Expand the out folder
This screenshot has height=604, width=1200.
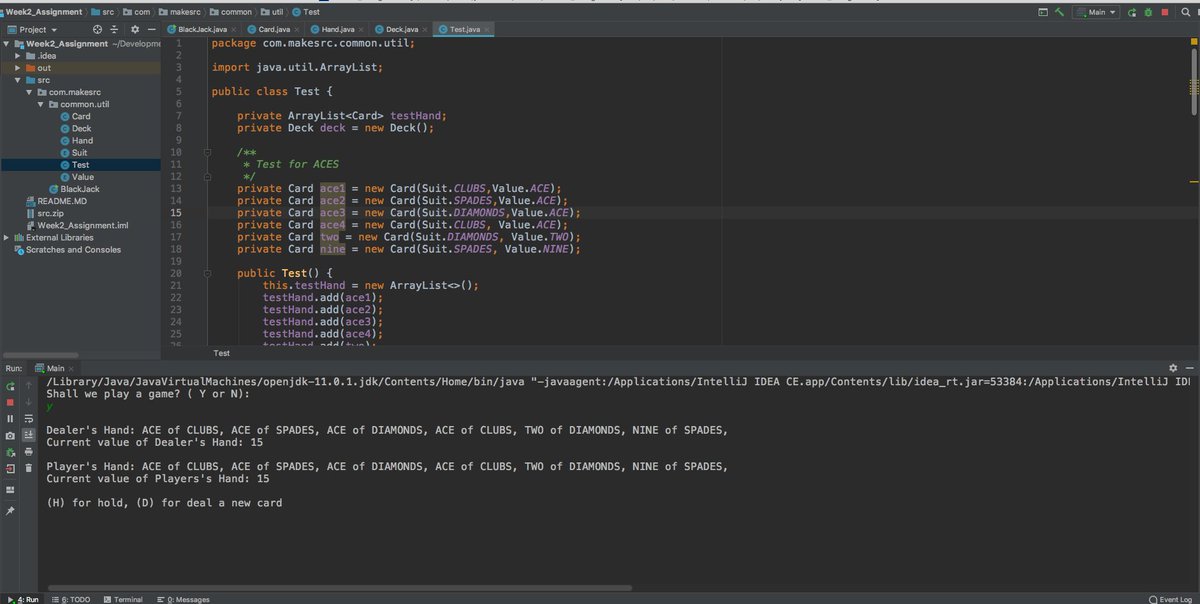click(x=18, y=68)
